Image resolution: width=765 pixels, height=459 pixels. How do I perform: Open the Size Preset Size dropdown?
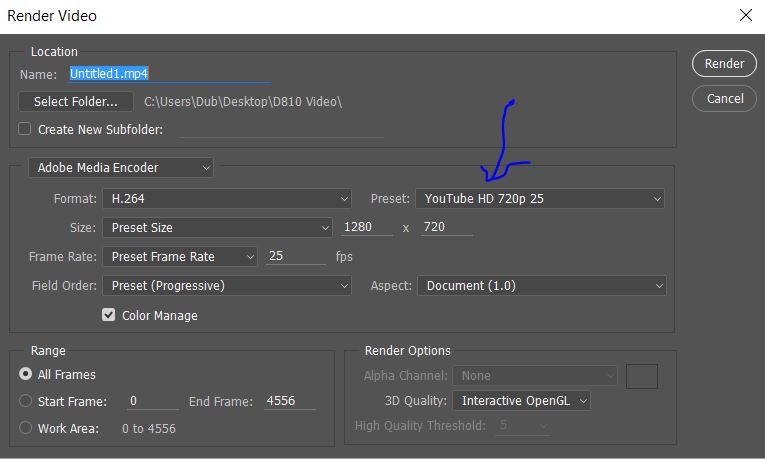click(x=218, y=227)
